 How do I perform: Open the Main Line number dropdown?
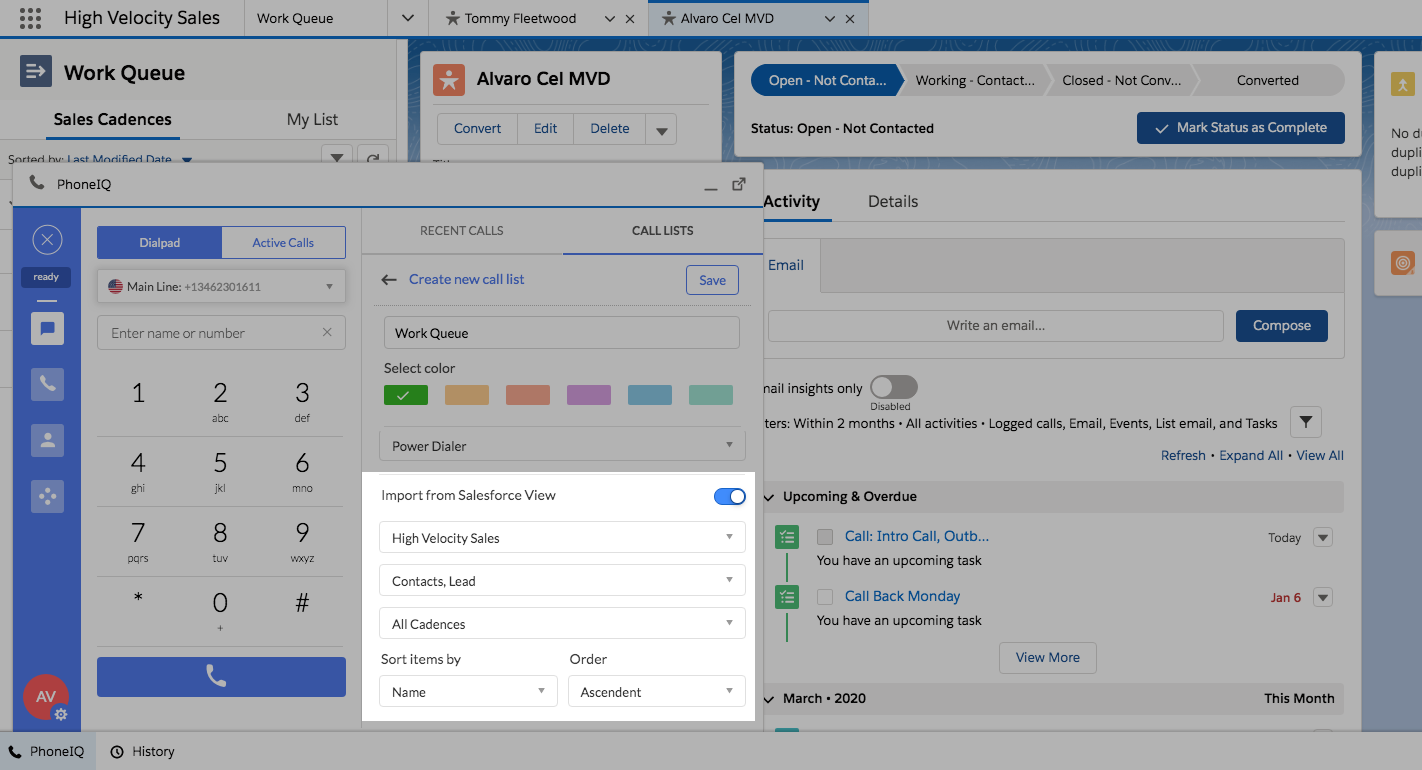pos(221,287)
